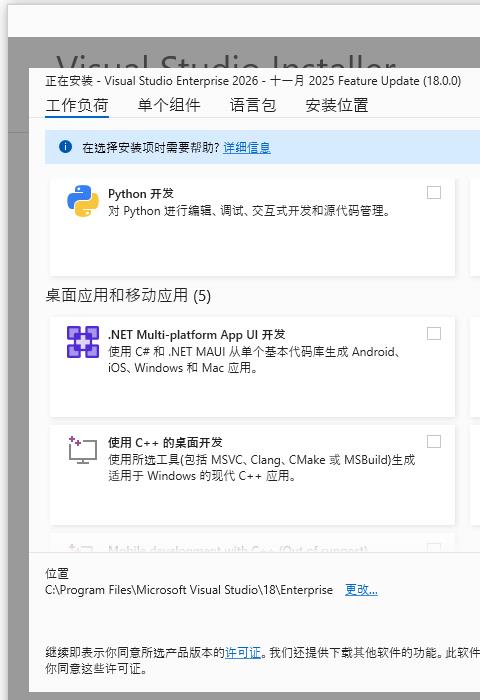Viewport: 480px width, 700px height.
Task: Click the C++ desktop development icon
Action: coord(83,450)
